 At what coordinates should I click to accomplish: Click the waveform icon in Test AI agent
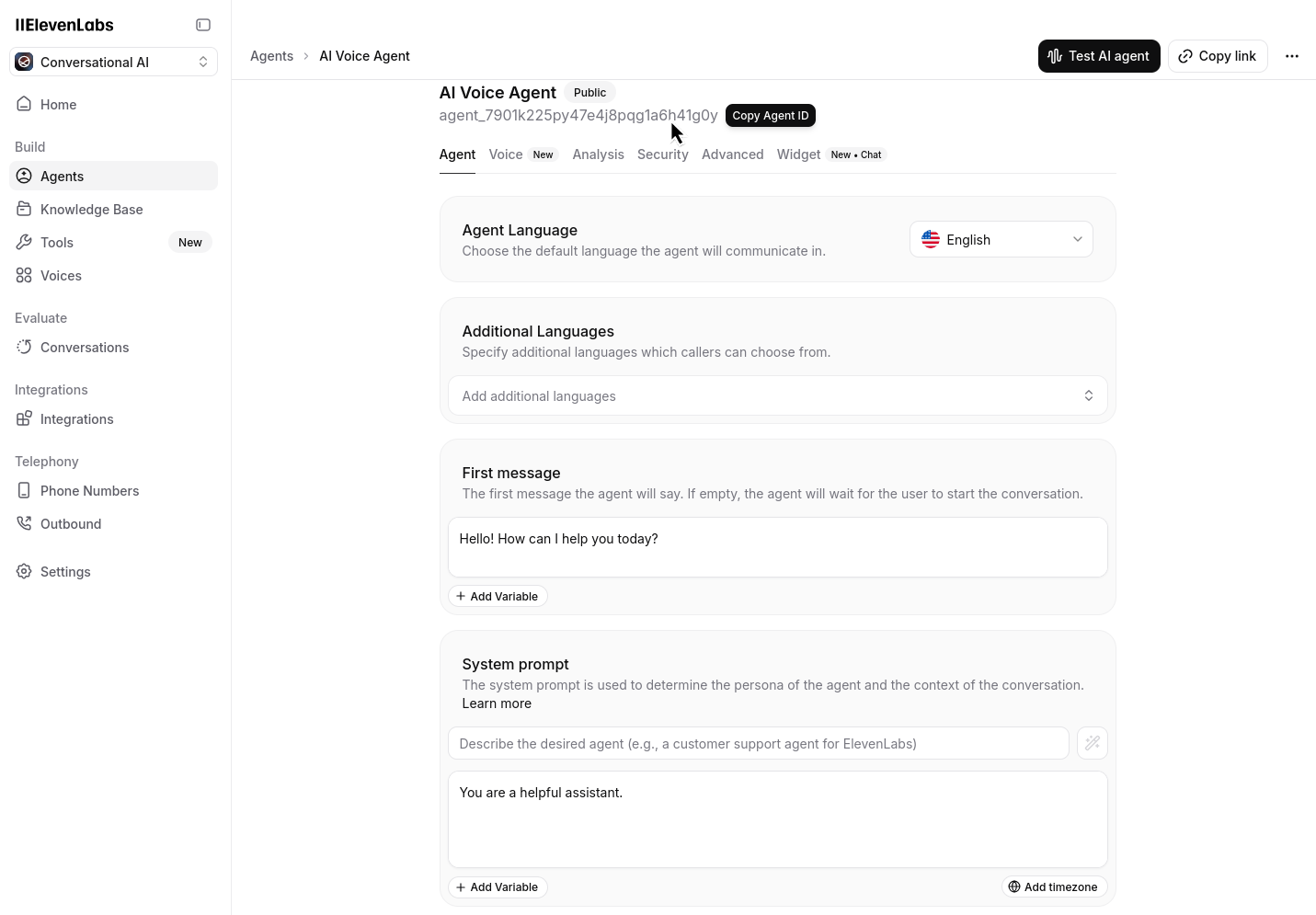1056,56
